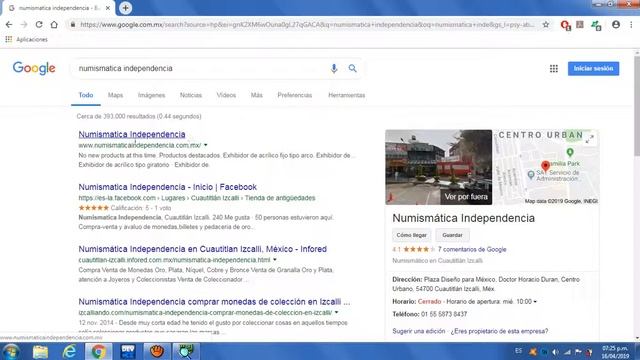
Task: Open the Más dropdown tab
Action: [256, 95]
